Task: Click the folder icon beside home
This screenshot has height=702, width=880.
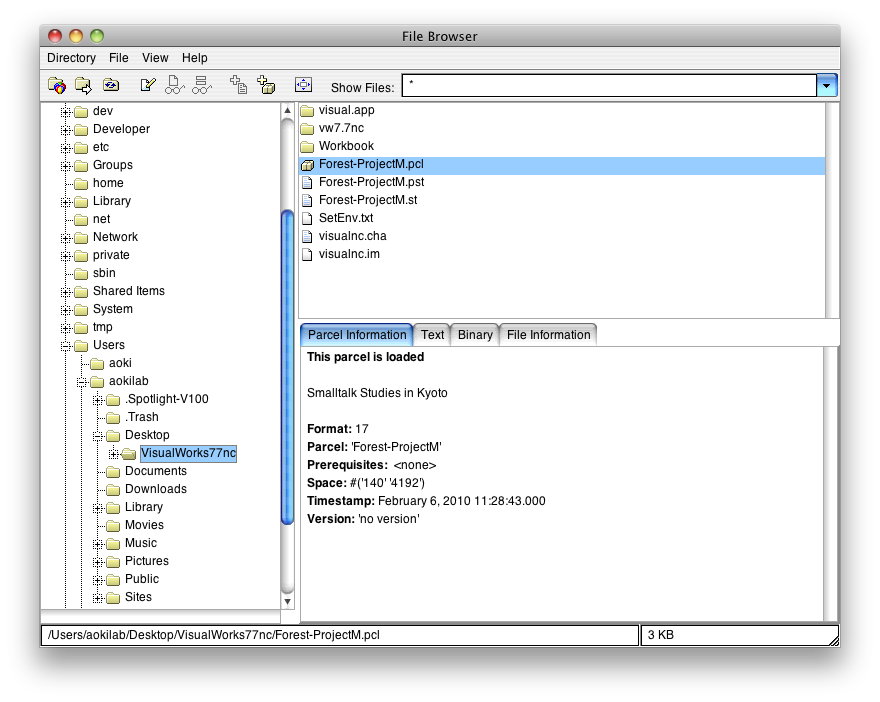Action: (x=81, y=183)
